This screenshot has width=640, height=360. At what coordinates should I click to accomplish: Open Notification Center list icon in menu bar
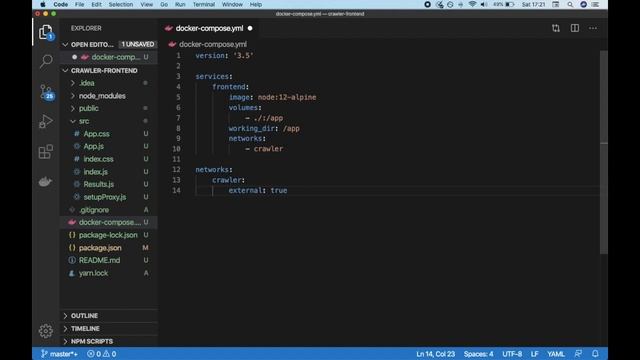pyautogui.click(x=596, y=4)
